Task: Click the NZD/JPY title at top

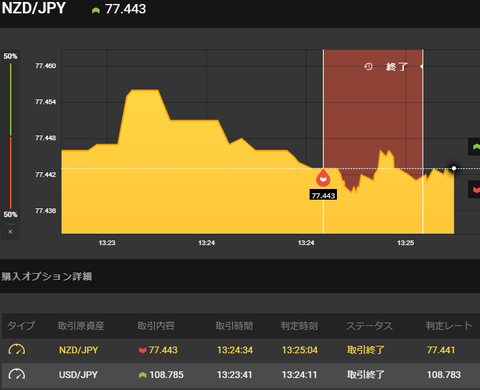Action: [34, 8]
